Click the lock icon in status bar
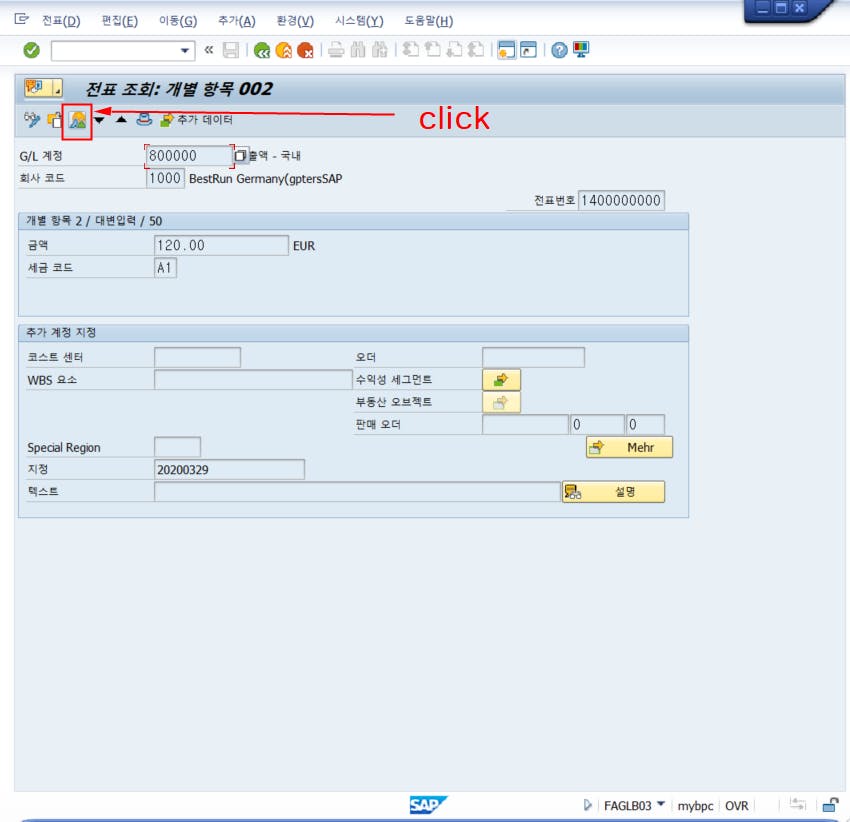Image resolution: width=850 pixels, height=822 pixels. (830, 805)
